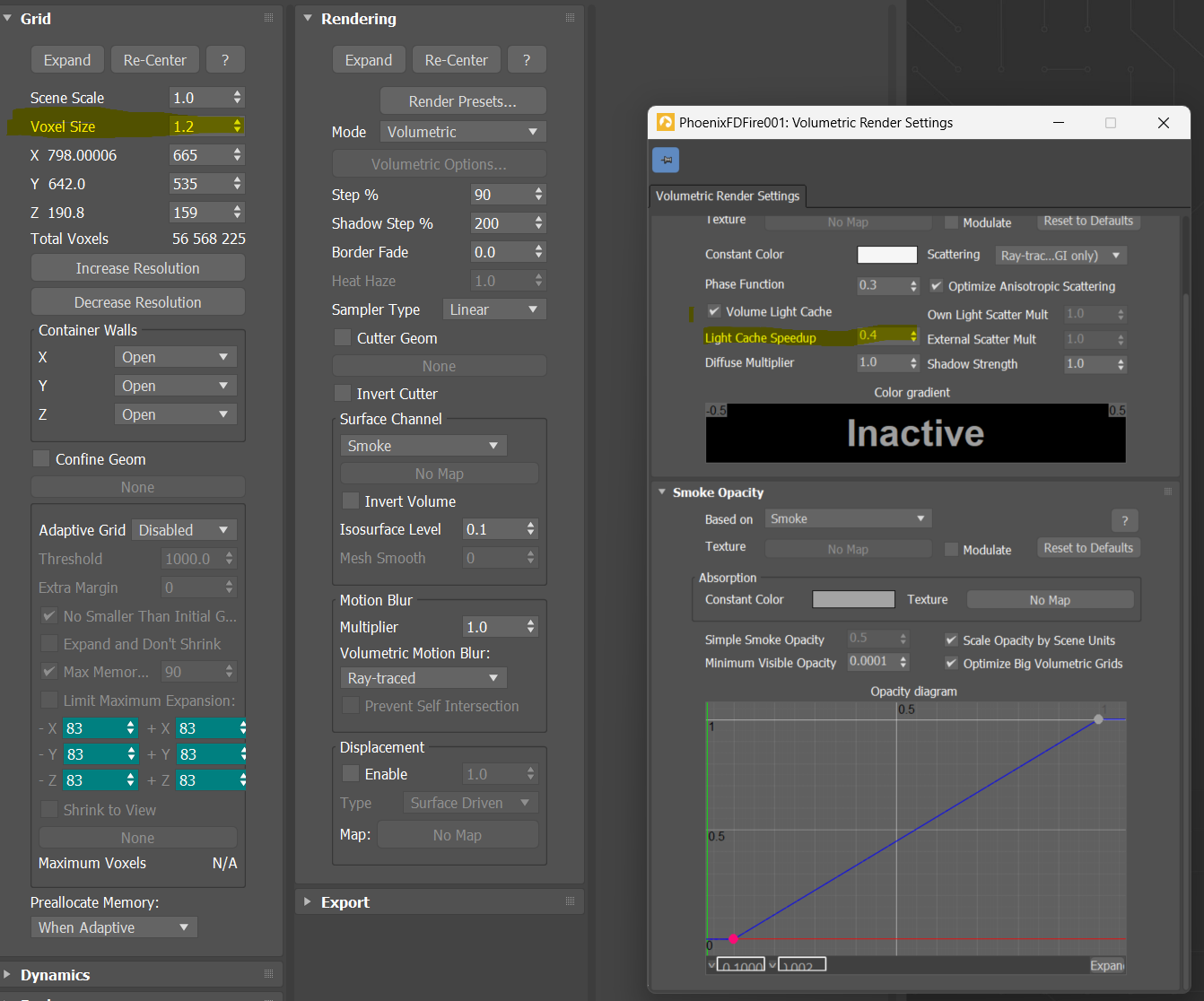
Task: Click the Step % spinner arrows
Action: click(538, 195)
